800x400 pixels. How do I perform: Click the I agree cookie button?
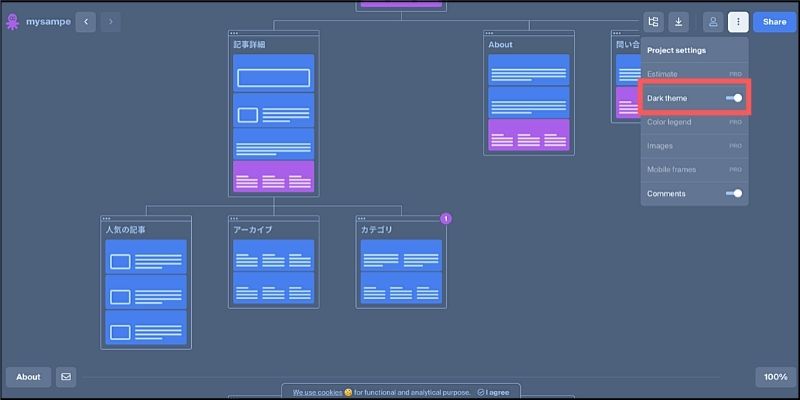point(493,392)
